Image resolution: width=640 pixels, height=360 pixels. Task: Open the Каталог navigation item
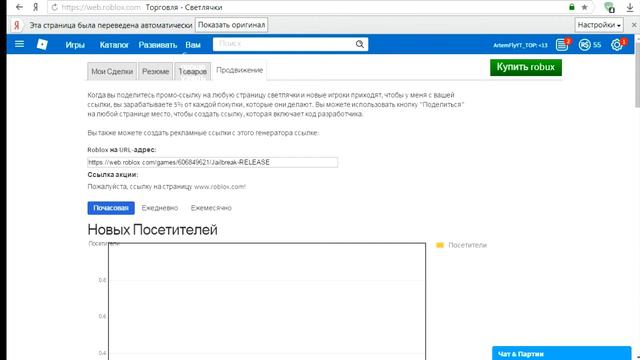coord(114,45)
